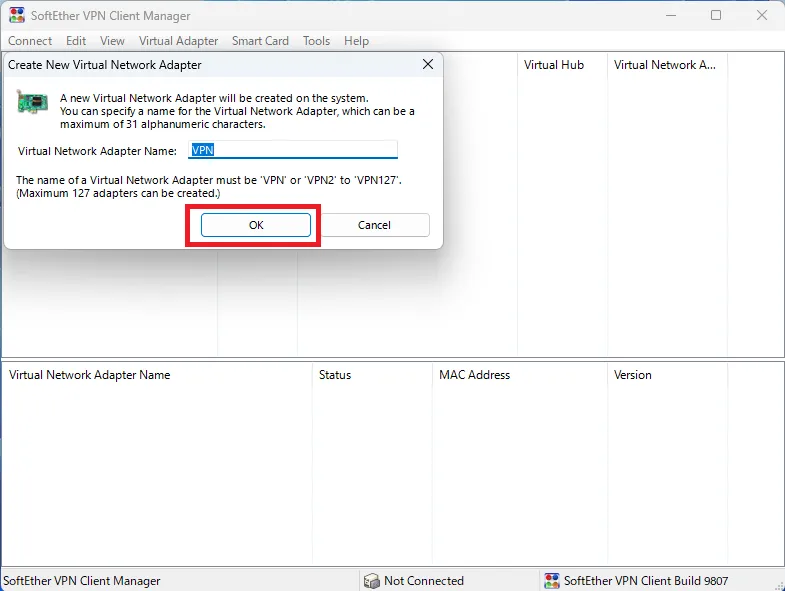
Task: Minimize the SoftEther VPN Client Manager window
Action: pyautogui.click(x=671, y=15)
